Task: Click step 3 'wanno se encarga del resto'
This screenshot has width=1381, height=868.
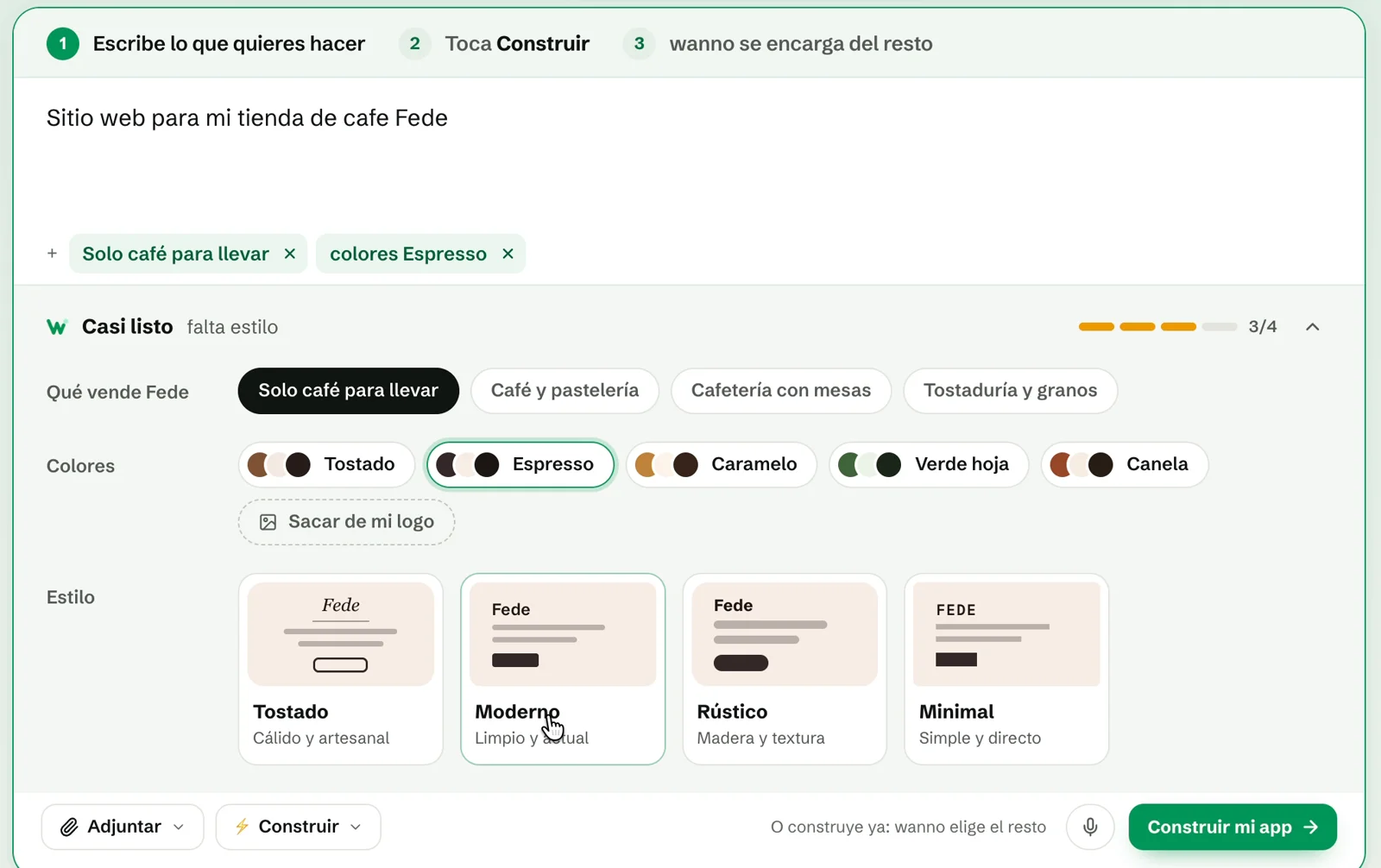Action: click(778, 44)
